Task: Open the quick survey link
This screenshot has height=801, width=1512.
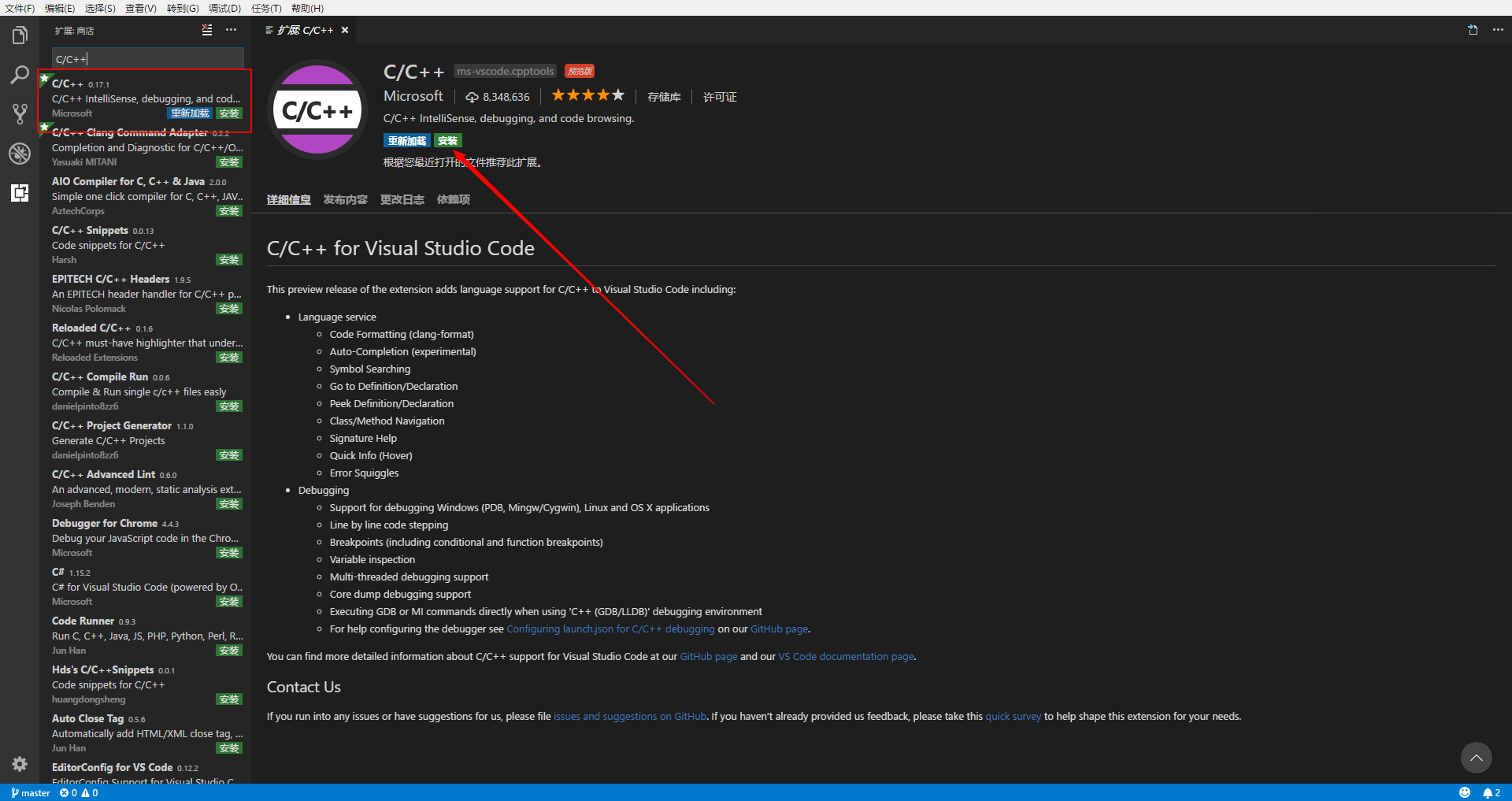Action: (x=1013, y=716)
